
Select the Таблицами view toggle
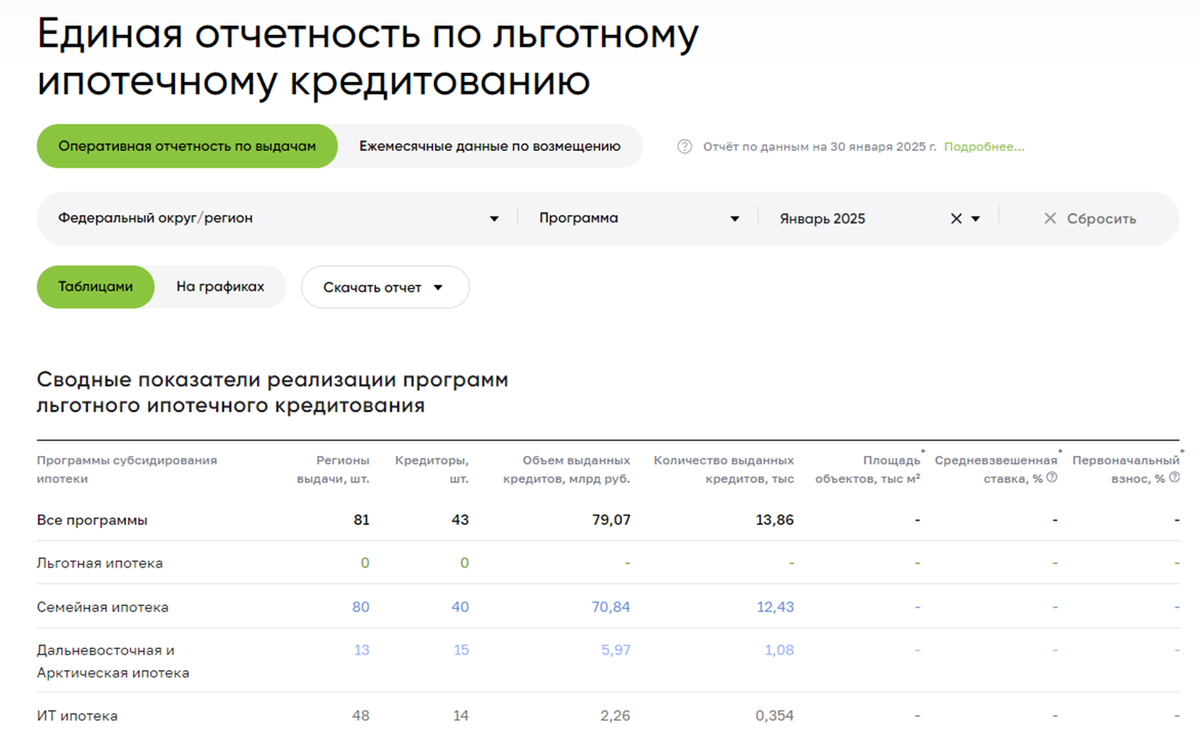click(95, 287)
